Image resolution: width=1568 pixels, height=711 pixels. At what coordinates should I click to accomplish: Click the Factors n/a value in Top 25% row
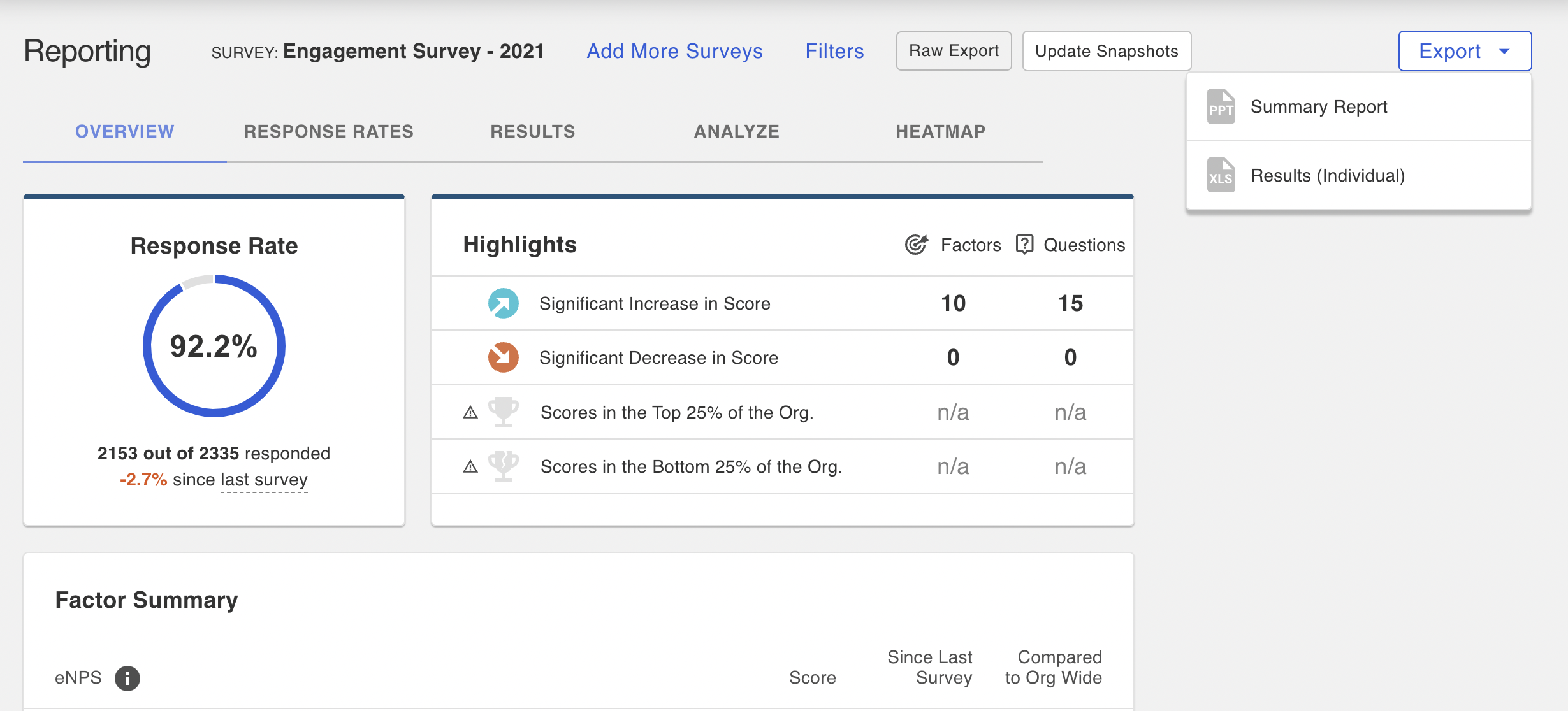point(954,412)
